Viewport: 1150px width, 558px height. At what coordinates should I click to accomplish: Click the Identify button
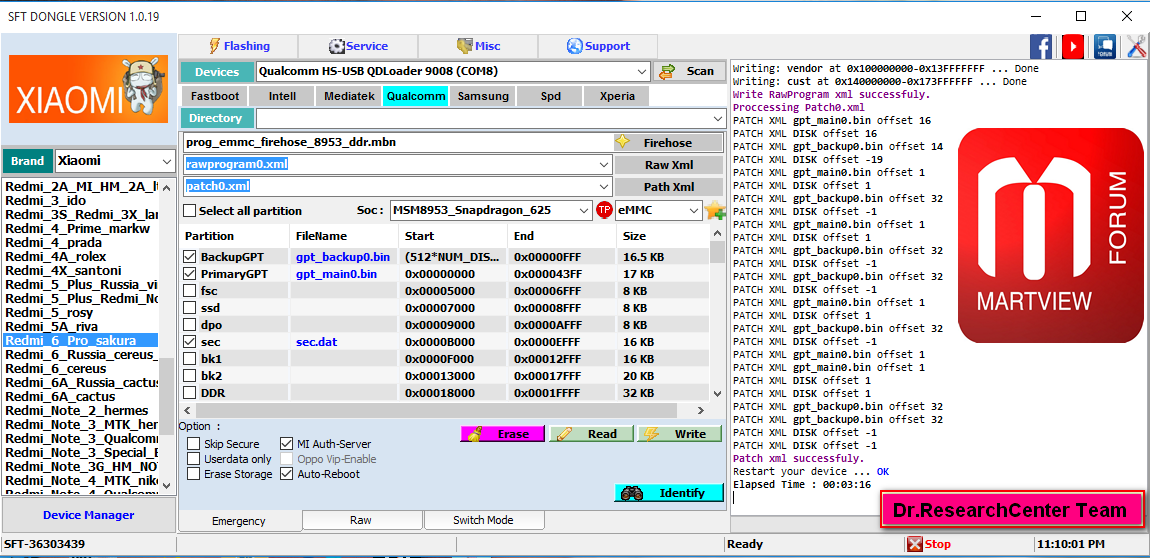coord(669,493)
